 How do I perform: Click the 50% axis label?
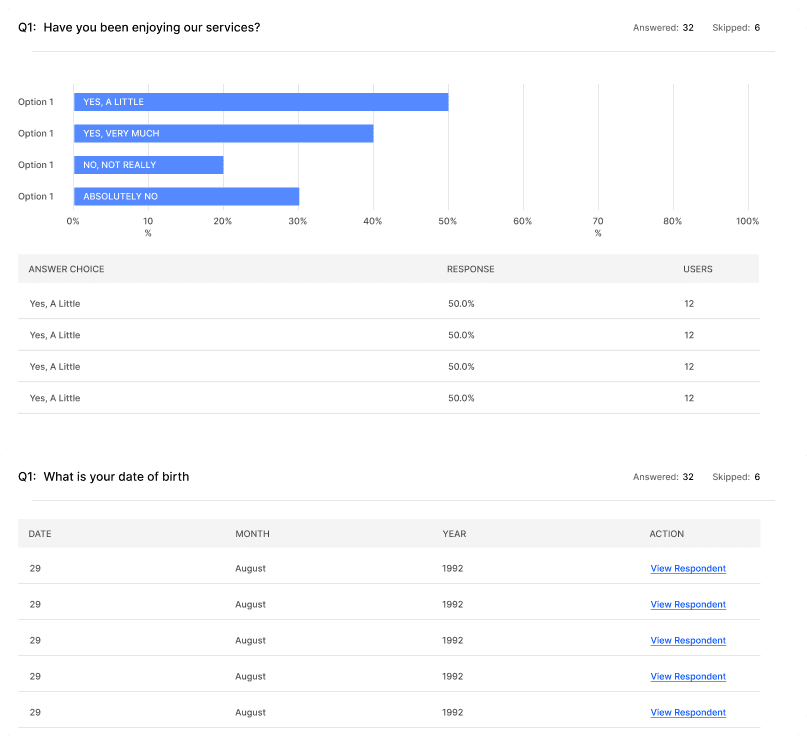pos(448,221)
